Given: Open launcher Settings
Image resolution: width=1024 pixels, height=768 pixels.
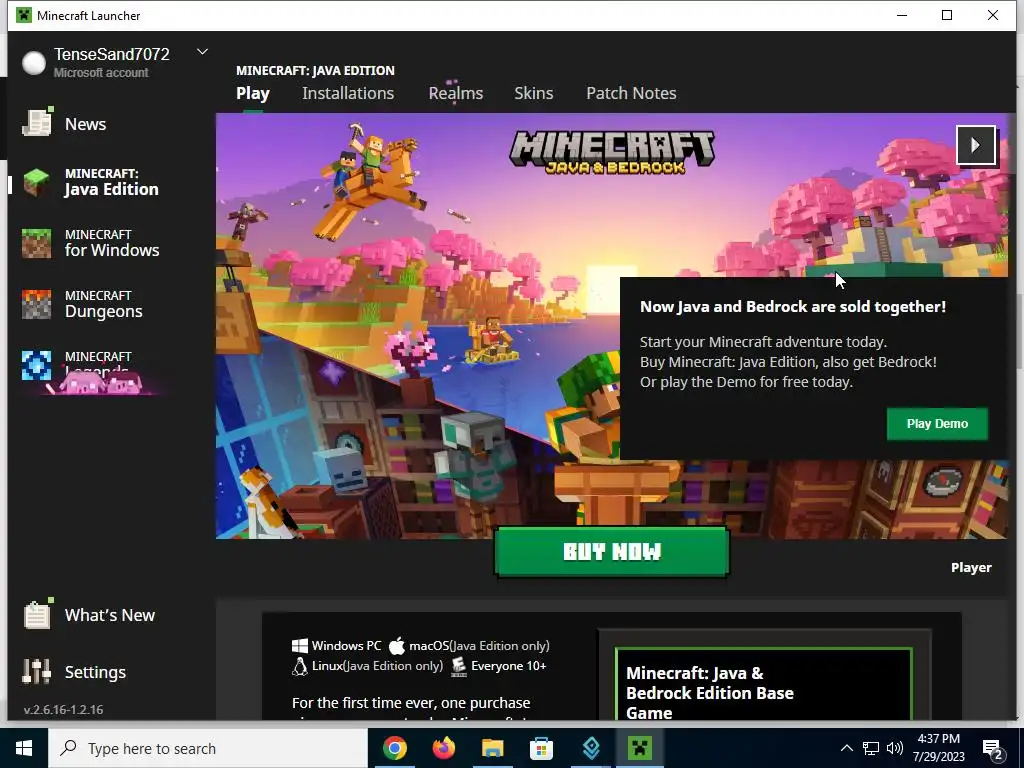Looking at the screenshot, I should 74,671.
